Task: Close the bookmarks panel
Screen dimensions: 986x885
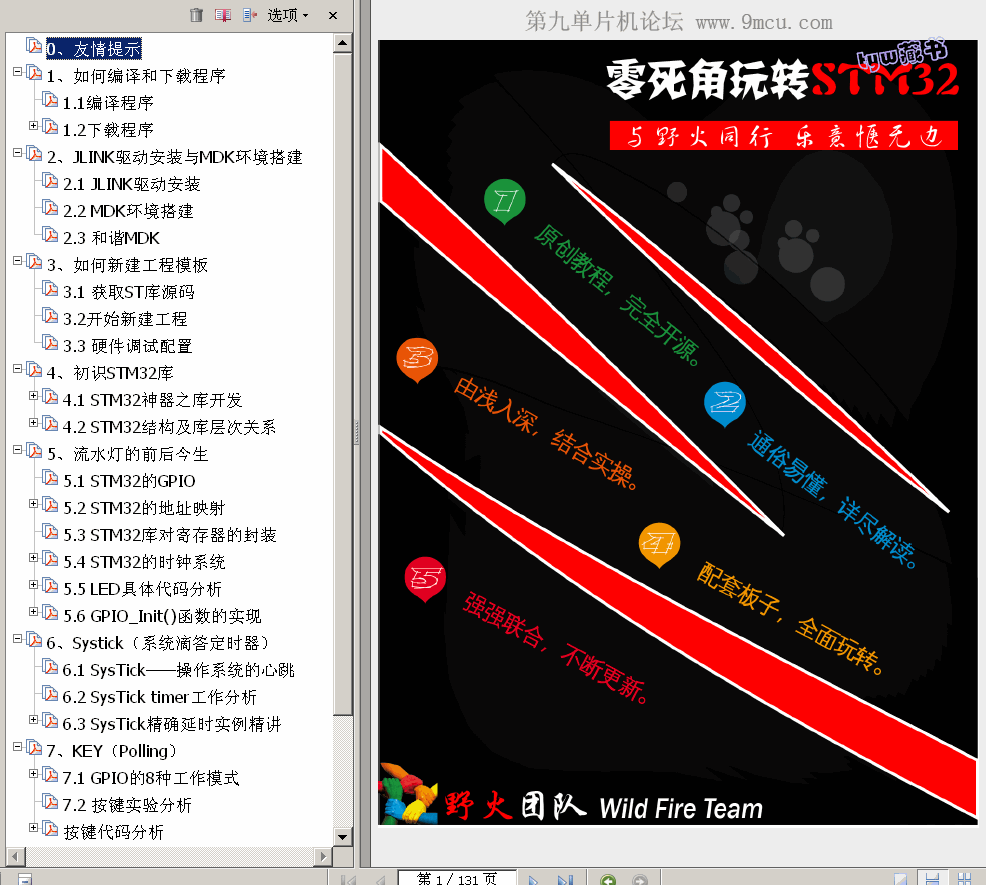Action: pos(333,15)
